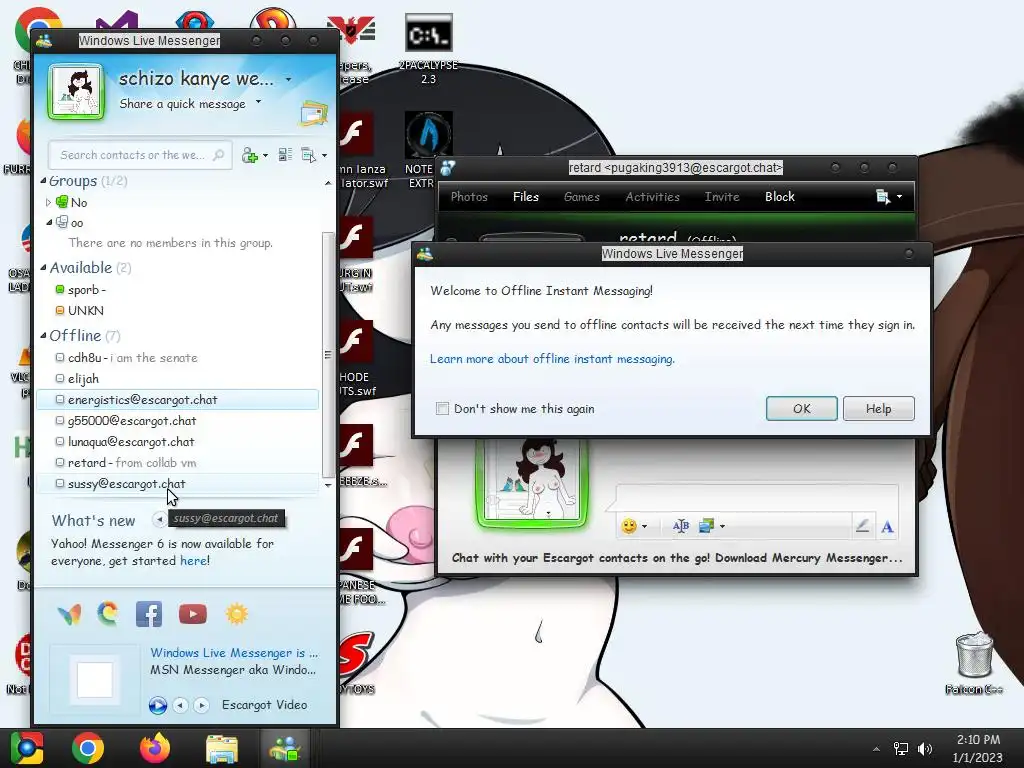Click the volume icon in system tray
Viewport: 1024px width, 768px height.
click(x=925, y=748)
